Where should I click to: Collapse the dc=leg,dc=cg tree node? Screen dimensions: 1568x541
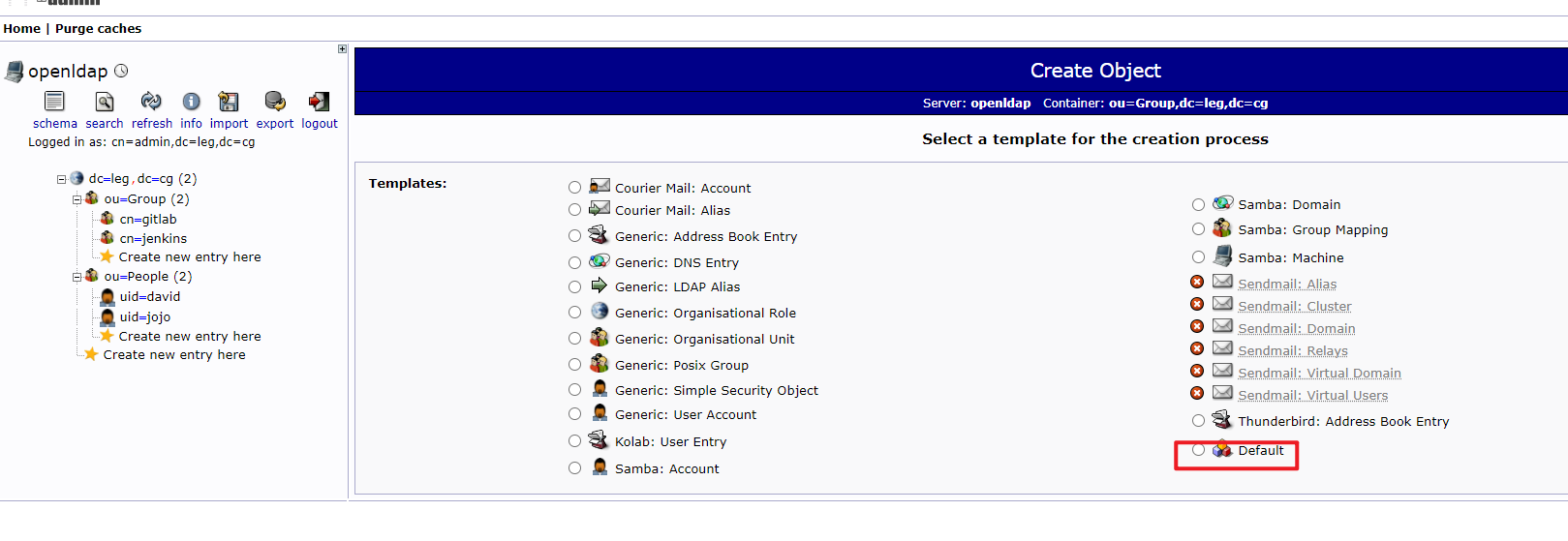tap(61, 179)
